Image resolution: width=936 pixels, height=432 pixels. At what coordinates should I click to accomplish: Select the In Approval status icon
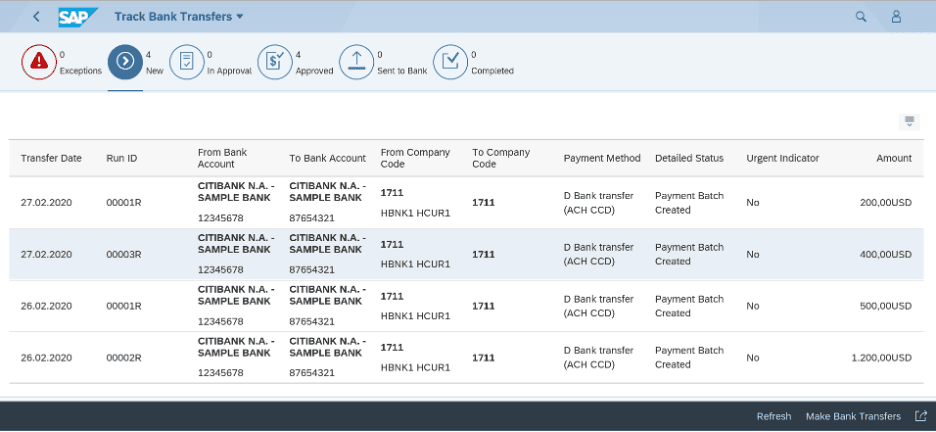(x=186, y=62)
